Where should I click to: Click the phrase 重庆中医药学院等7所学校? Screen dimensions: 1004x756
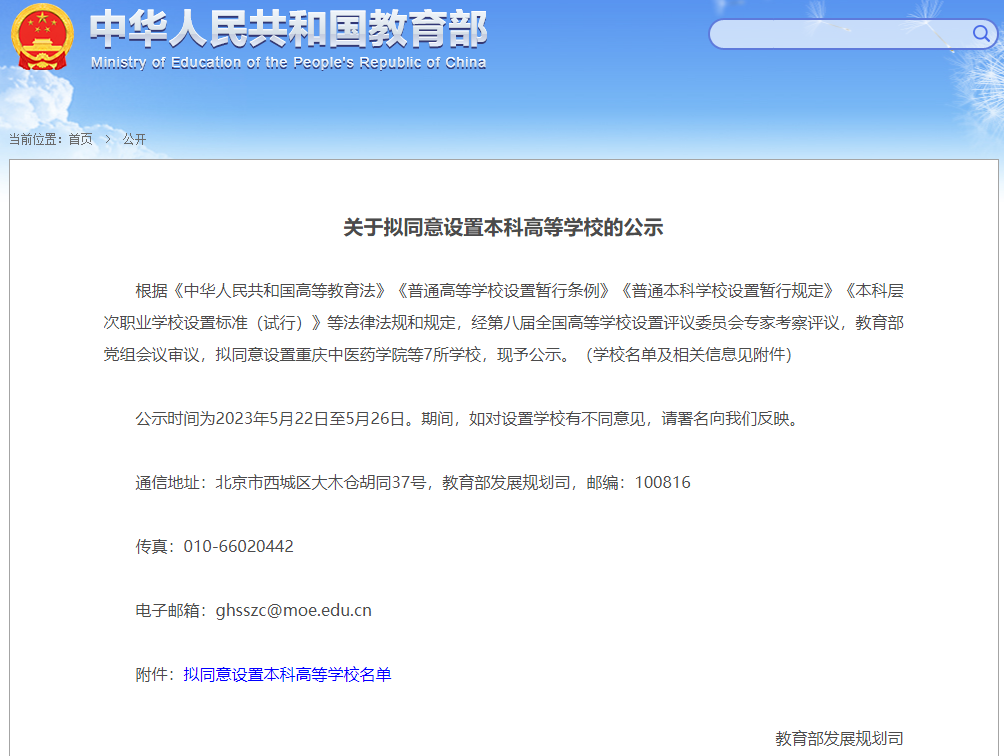388,355
